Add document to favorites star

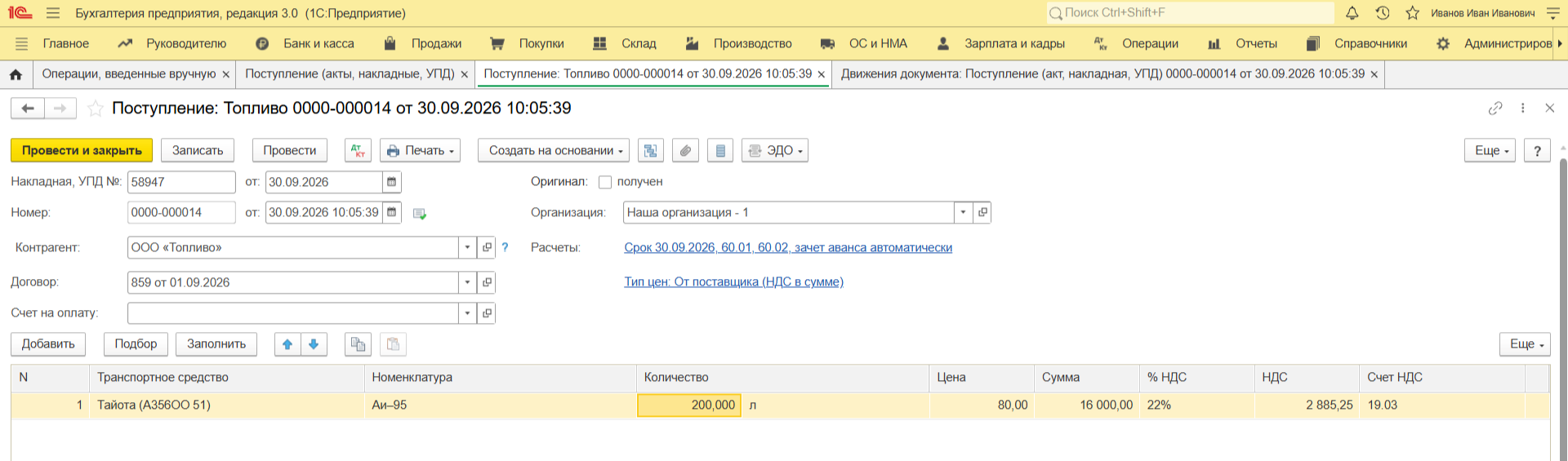click(x=96, y=108)
